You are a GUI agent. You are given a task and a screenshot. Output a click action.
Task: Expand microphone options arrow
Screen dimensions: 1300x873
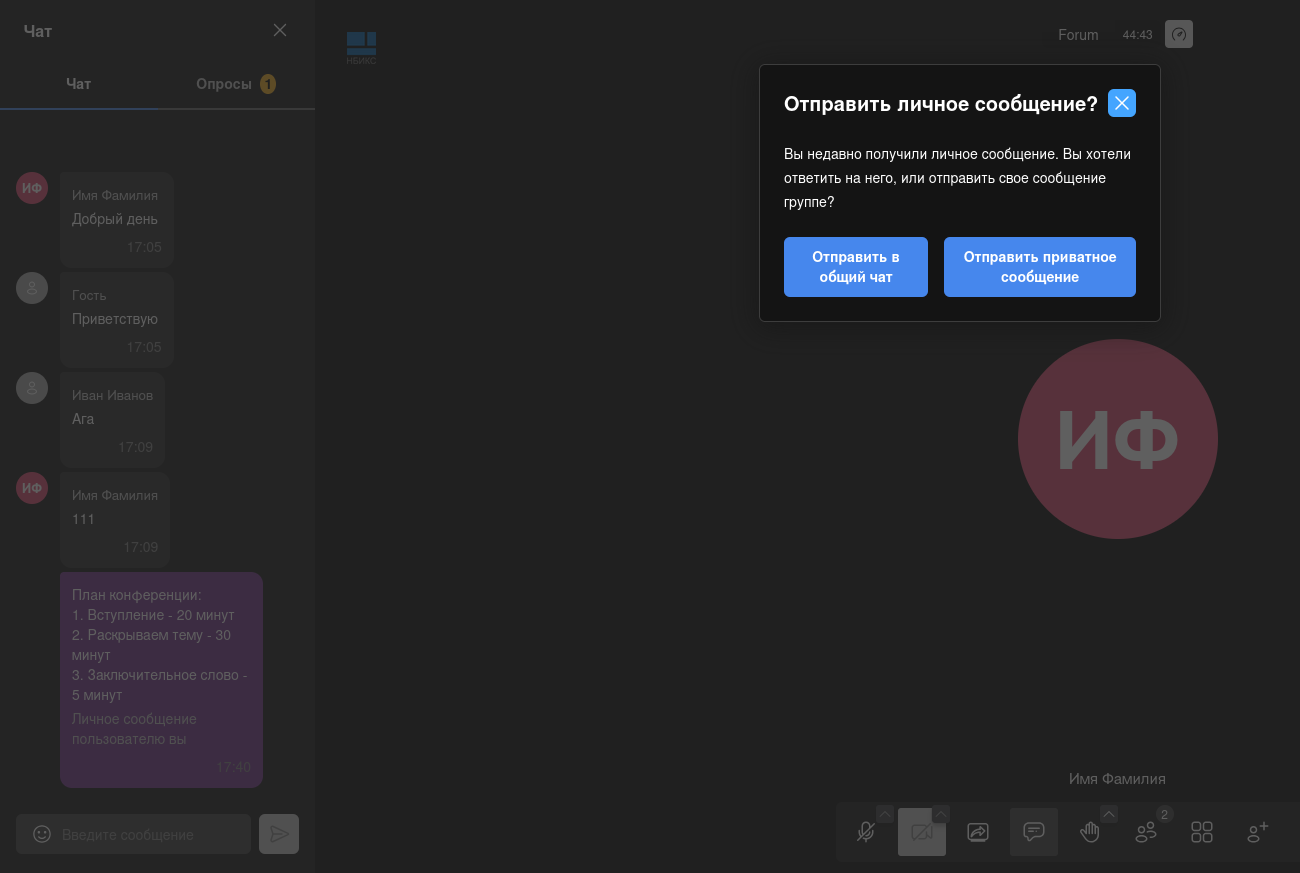pyautogui.click(x=885, y=813)
